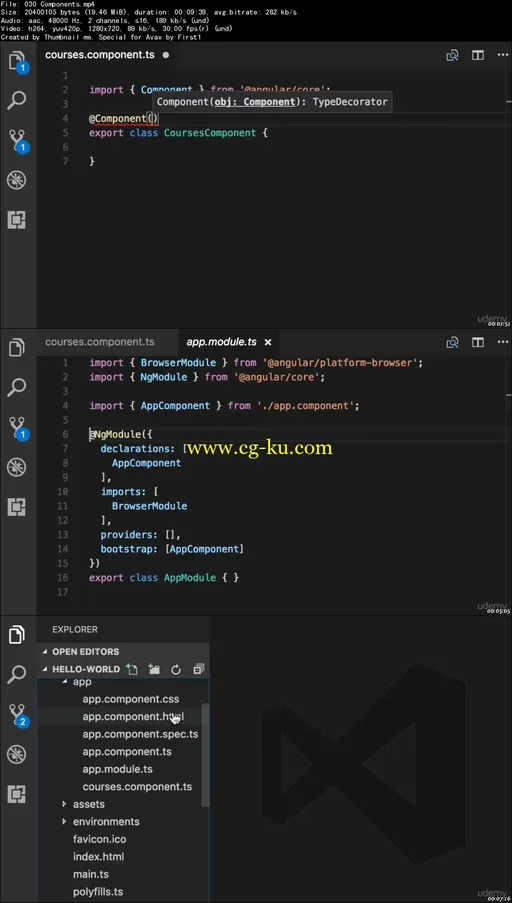
Task: Click the '@Component()' decorator line
Action: point(123,119)
